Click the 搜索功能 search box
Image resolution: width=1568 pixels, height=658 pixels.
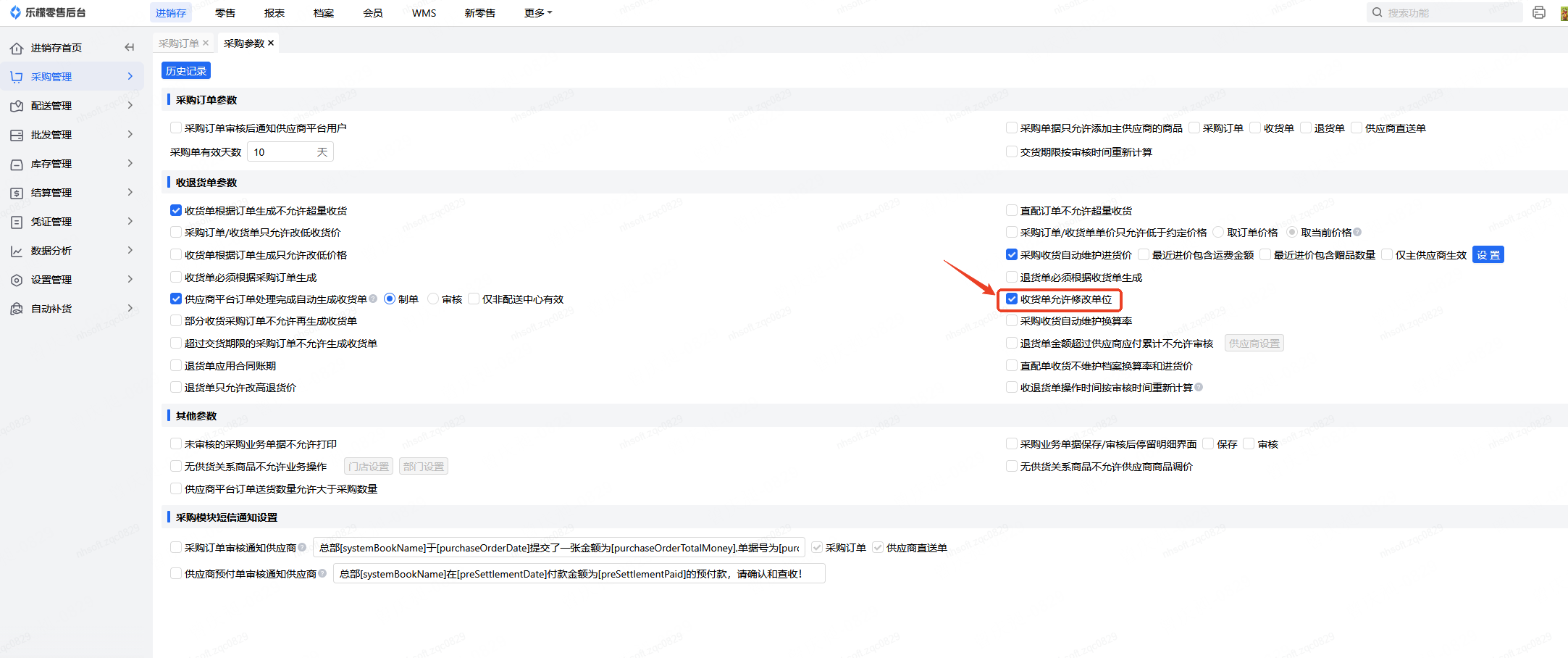(1445, 12)
